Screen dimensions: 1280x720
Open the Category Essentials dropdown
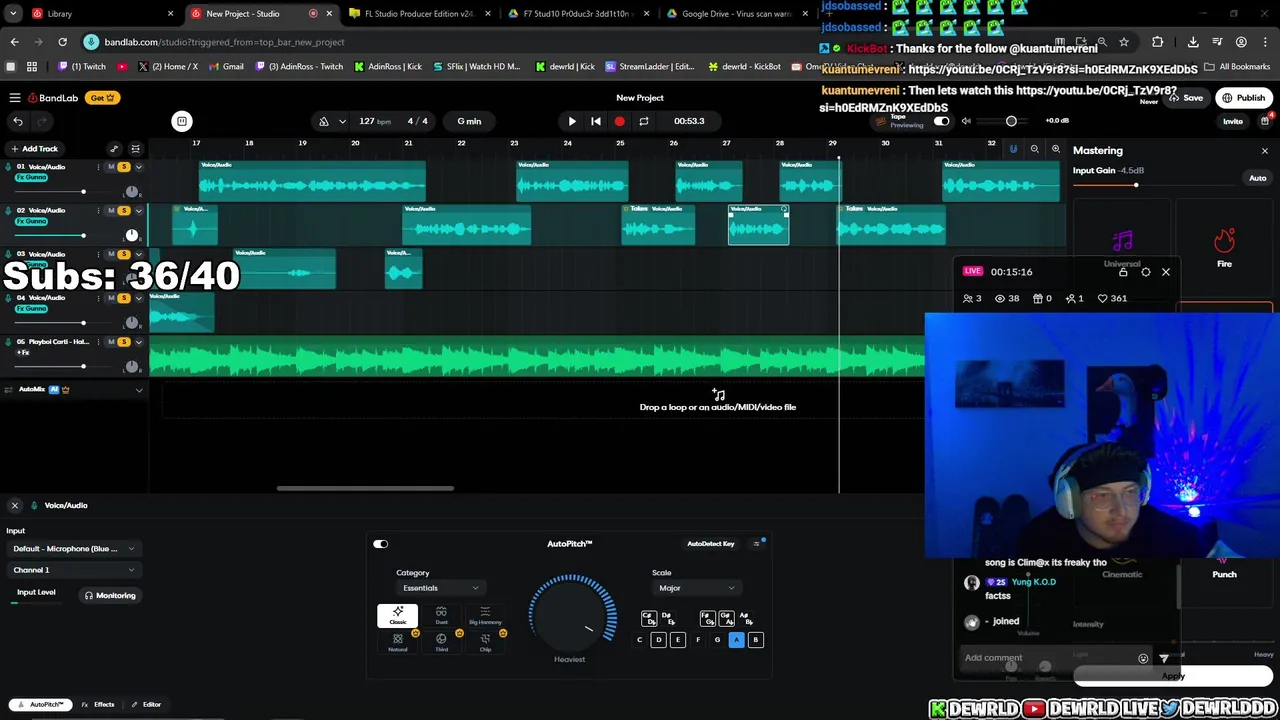[440, 588]
